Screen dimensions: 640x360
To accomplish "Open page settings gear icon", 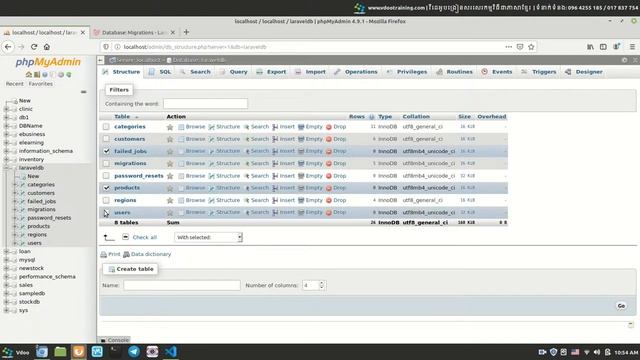I will 624,60.
